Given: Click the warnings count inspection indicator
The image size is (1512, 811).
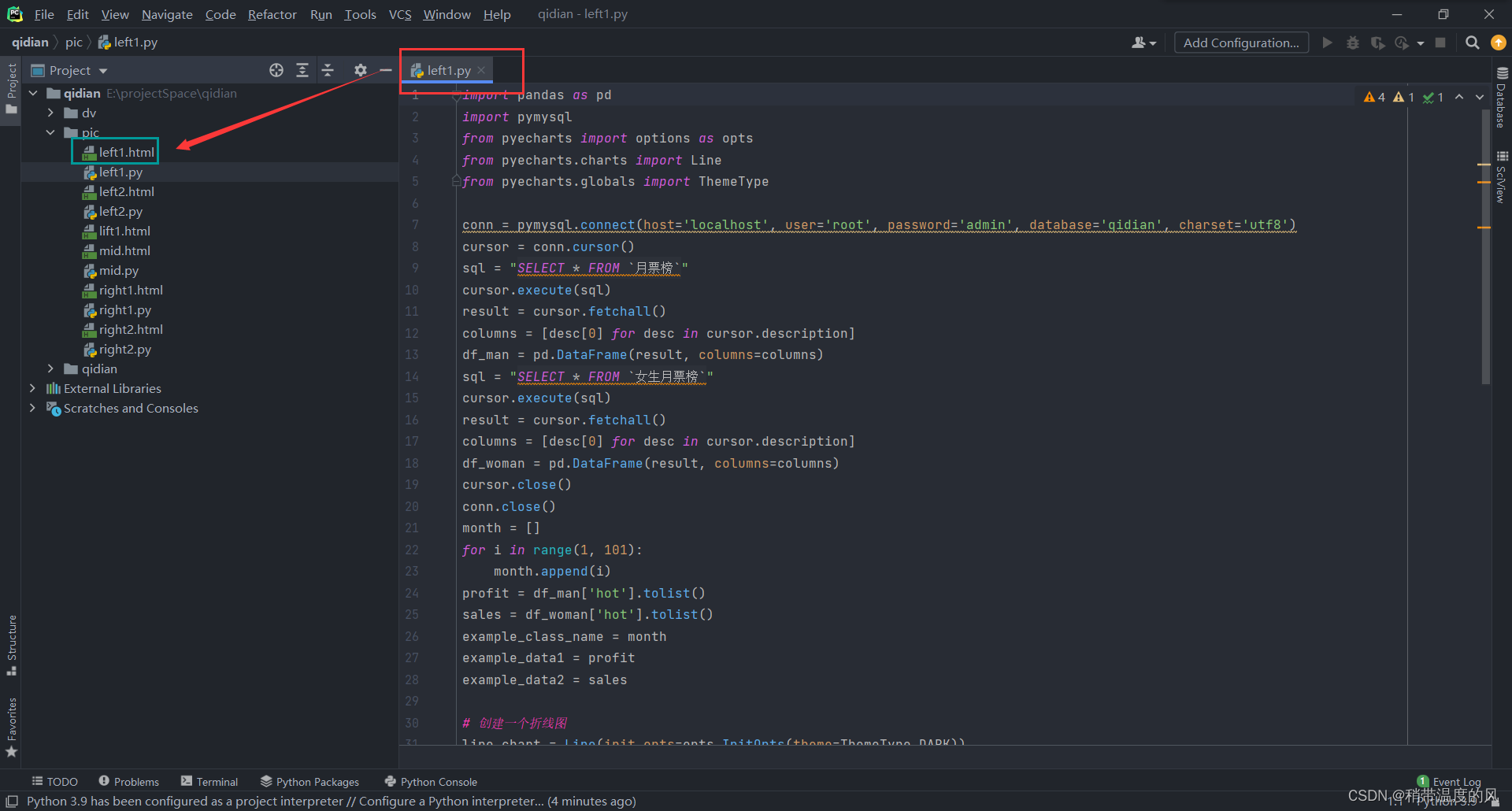Looking at the screenshot, I should [1375, 97].
